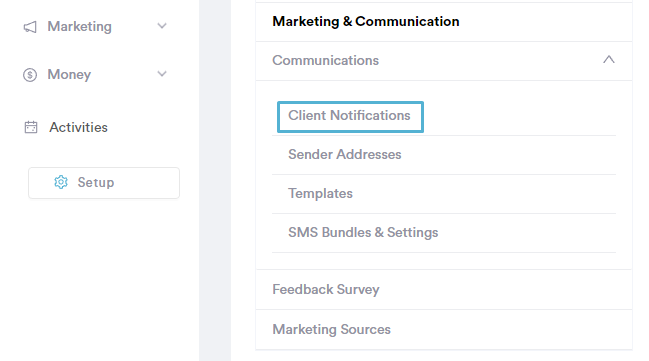The width and height of the screenshot is (649, 361).
Task: Select the Marketing sidebar label
Action: [x=79, y=26]
